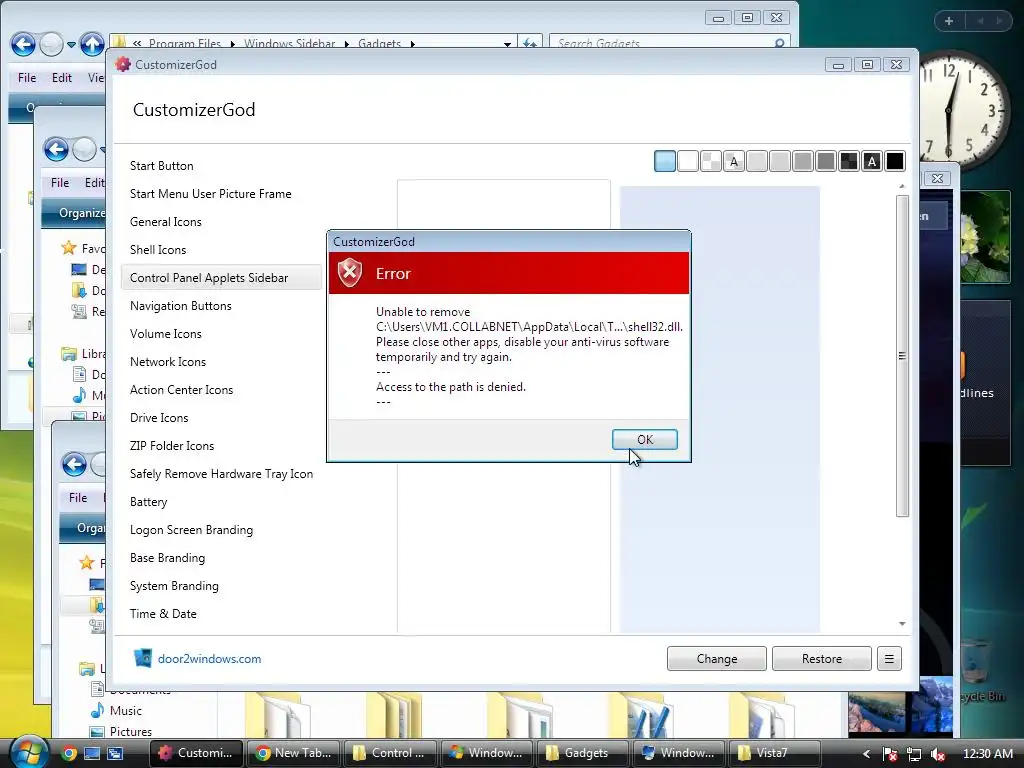Pick the solid black background swatch
This screenshot has height=768, width=1024.
895,161
